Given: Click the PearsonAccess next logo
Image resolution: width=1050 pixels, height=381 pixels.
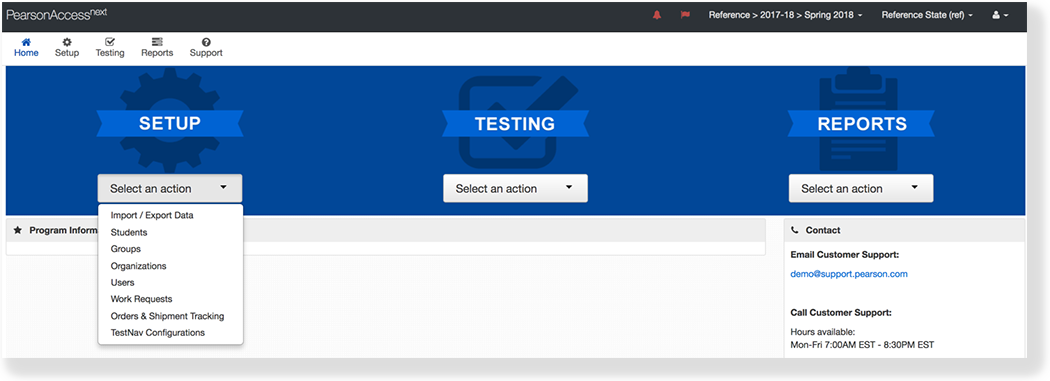Looking at the screenshot, I should coord(56,15).
